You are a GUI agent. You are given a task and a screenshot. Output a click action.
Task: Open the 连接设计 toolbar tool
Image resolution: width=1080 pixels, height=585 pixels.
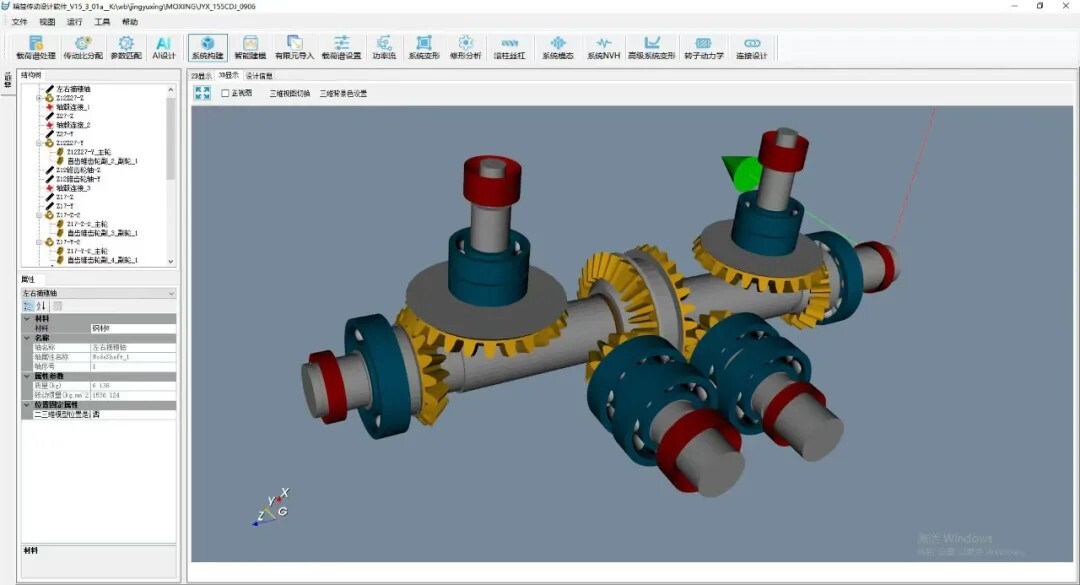(x=752, y=47)
